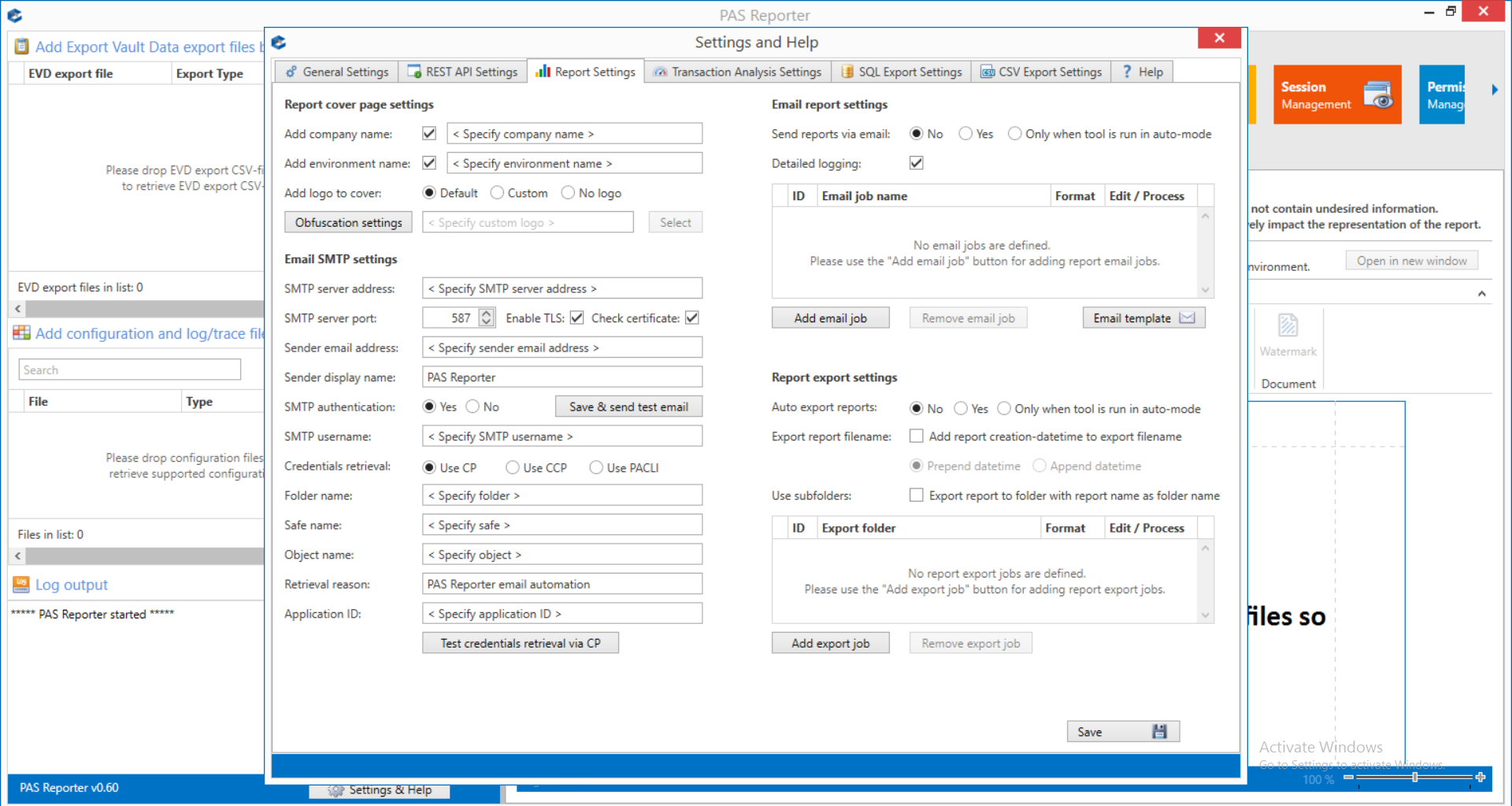Click the Add email job button
Viewport: 1512px width, 806px height.
tap(830, 318)
